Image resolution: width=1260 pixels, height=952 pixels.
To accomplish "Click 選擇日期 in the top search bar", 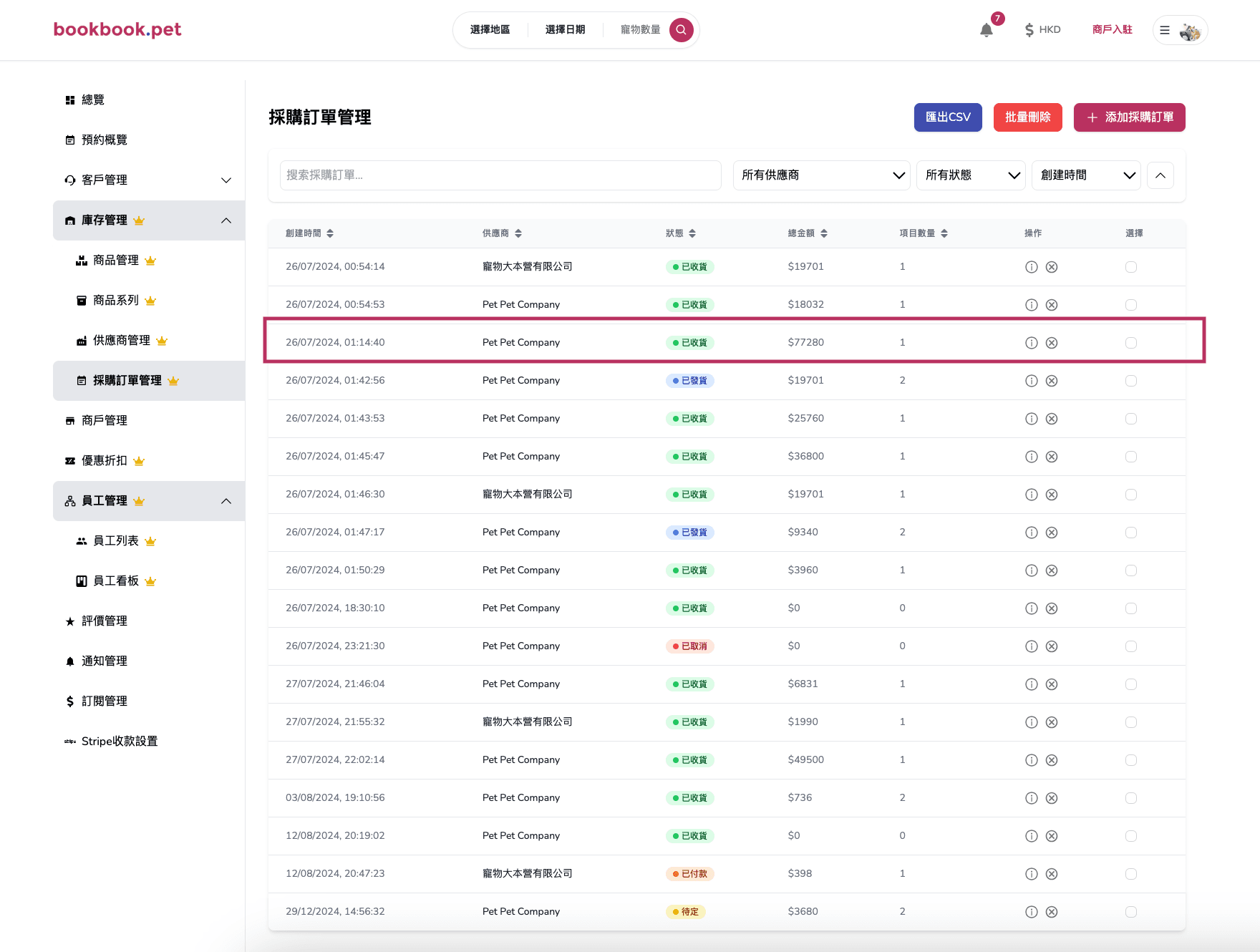I will pyautogui.click(x=566, y=30).
